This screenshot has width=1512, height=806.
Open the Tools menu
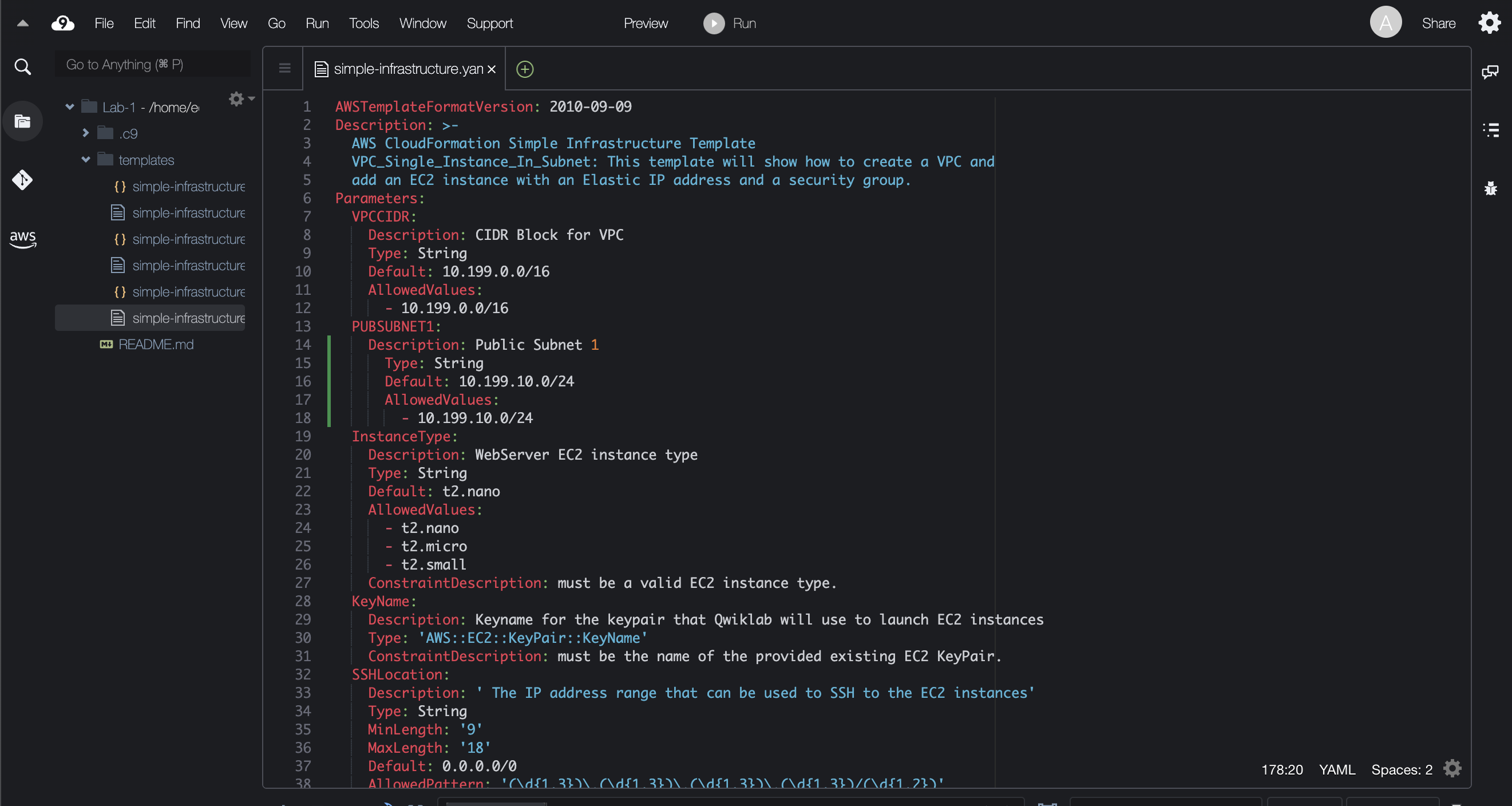pos(364,23)
